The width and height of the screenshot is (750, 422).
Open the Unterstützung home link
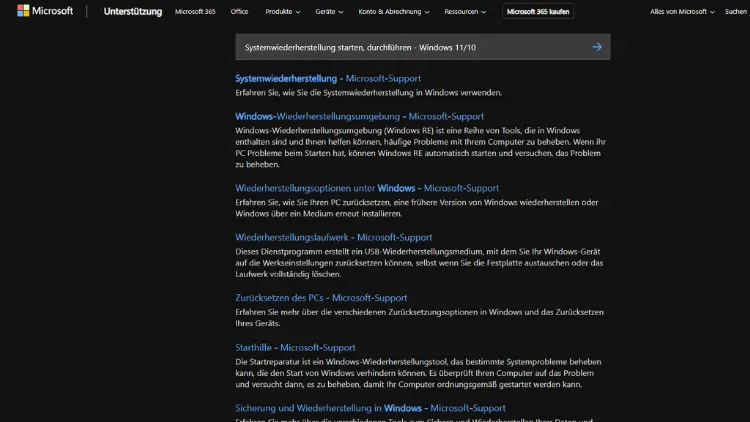[x=132, y=11]
